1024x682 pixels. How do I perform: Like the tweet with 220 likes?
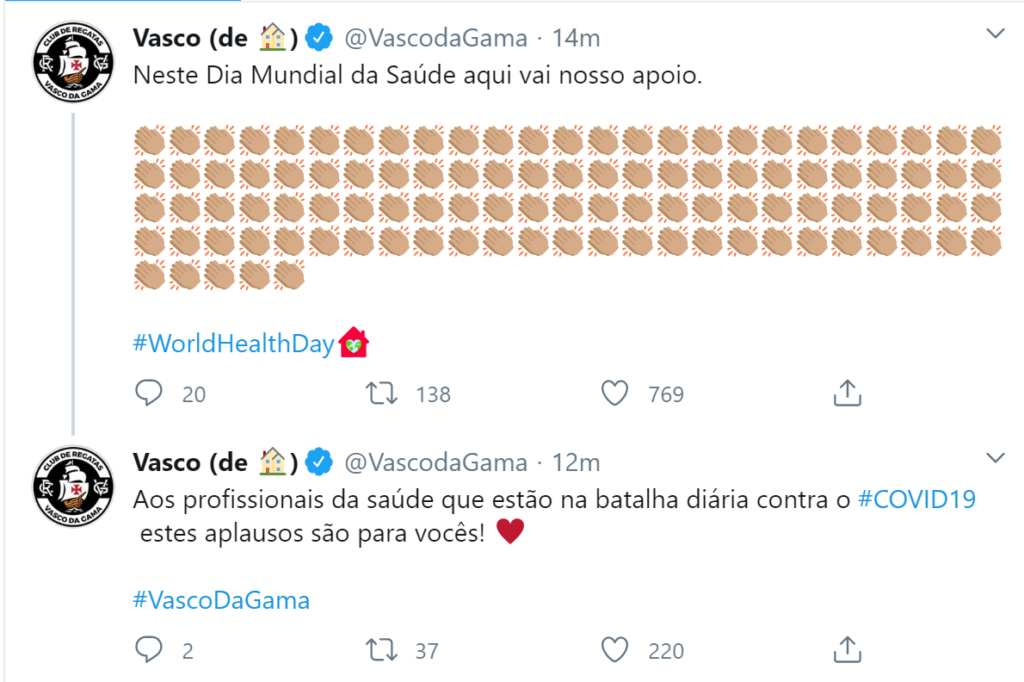pos(614,650)
